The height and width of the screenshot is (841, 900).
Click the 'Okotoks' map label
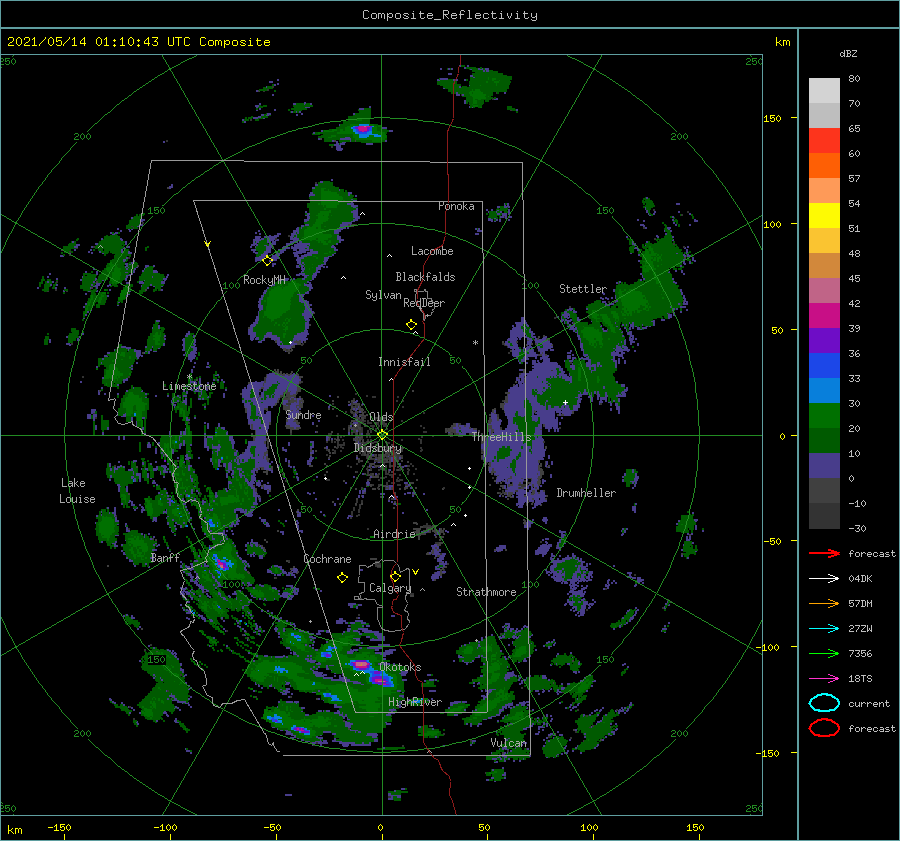pyautogui.click(x=400, y=667)
